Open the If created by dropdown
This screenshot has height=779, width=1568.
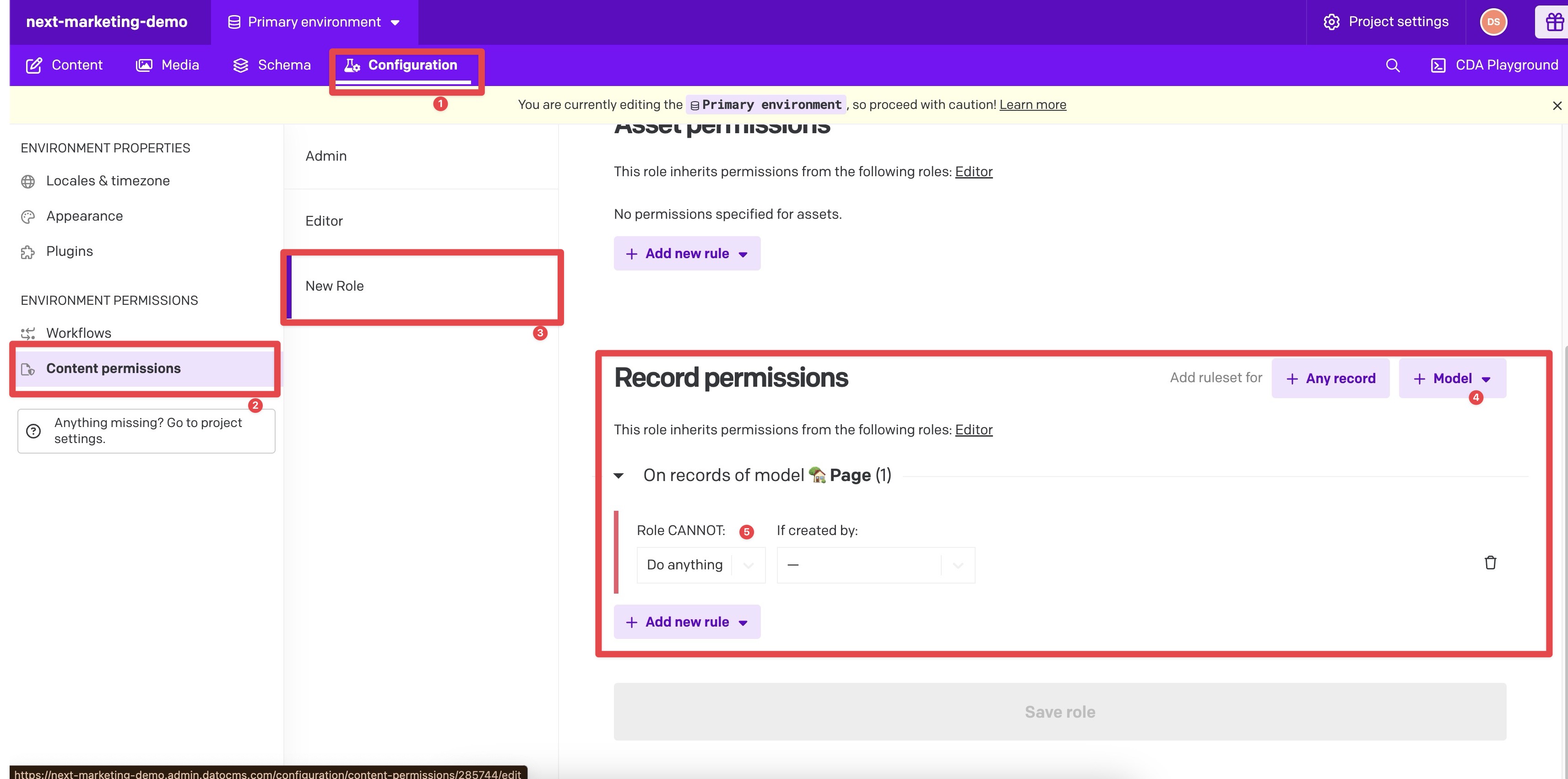[875, 565]
